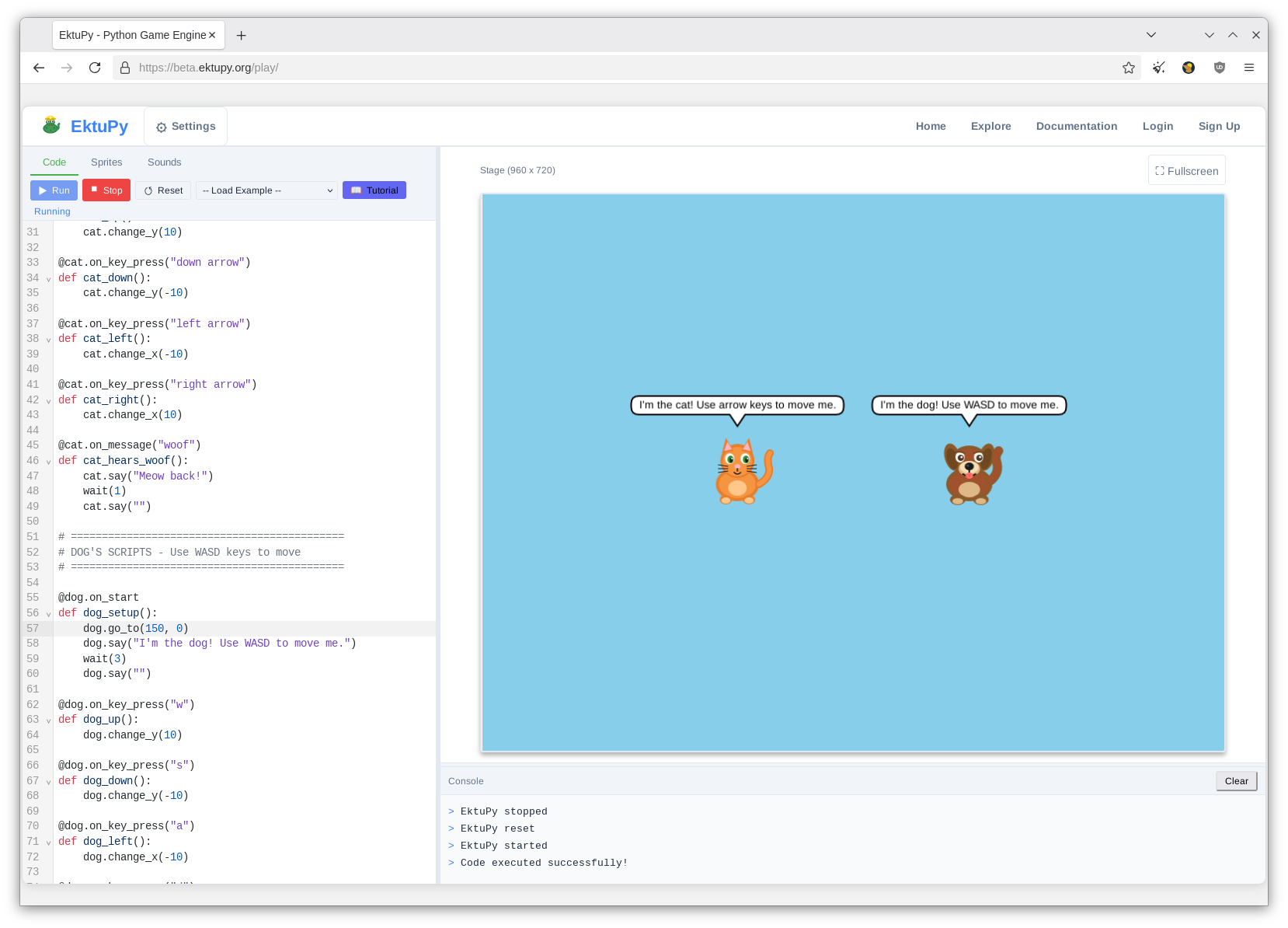Clear the console output
This screenshot has height=928, width=1288.
pos(1235,781)
